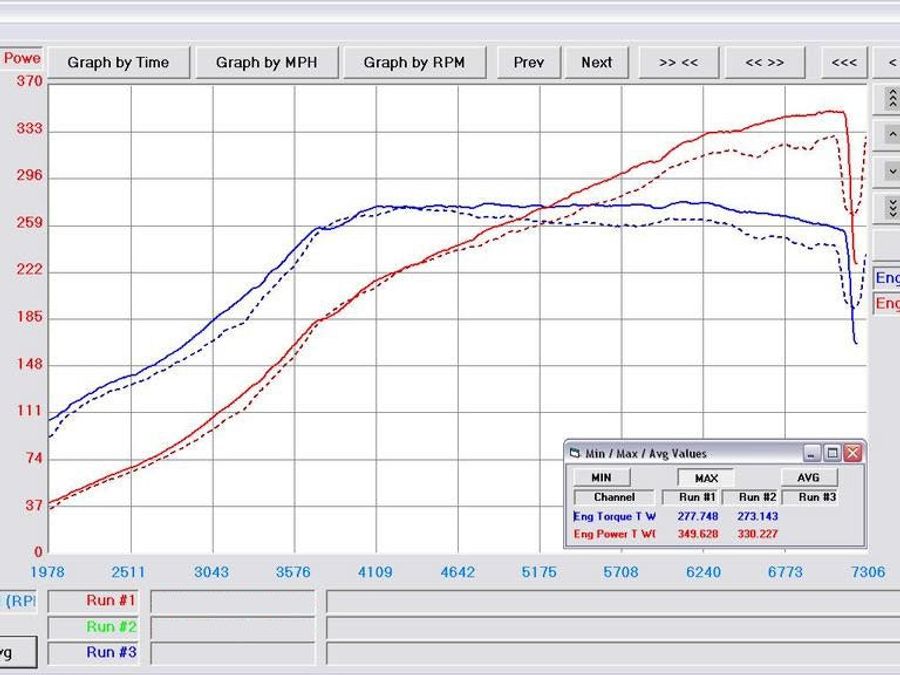Show MAX values in the Min/Max/Avg window
The width and height of the screenshot is (900, 675).
tap(706, 478)
